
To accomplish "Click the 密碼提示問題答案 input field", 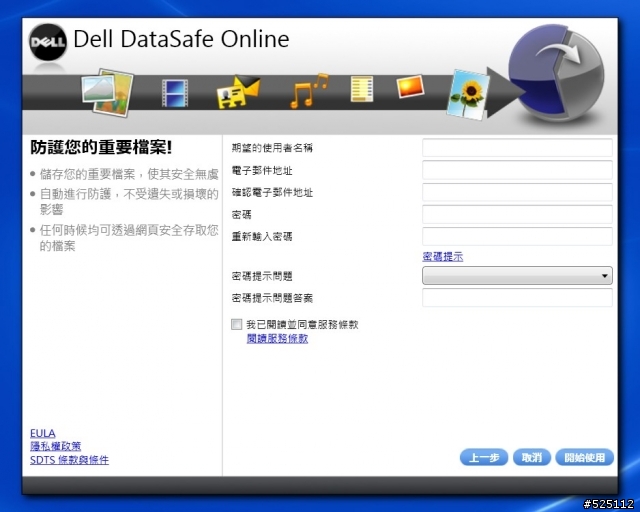I will [517, 298].
